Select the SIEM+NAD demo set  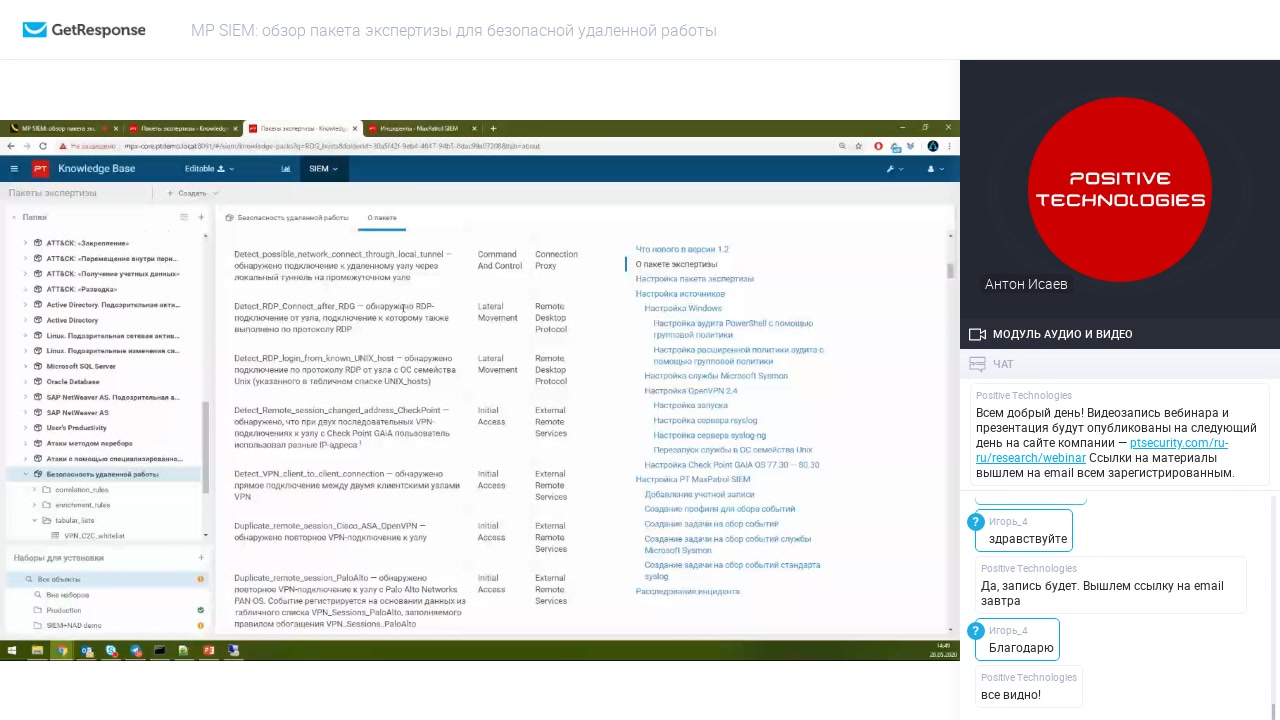[x=74, y=626]
